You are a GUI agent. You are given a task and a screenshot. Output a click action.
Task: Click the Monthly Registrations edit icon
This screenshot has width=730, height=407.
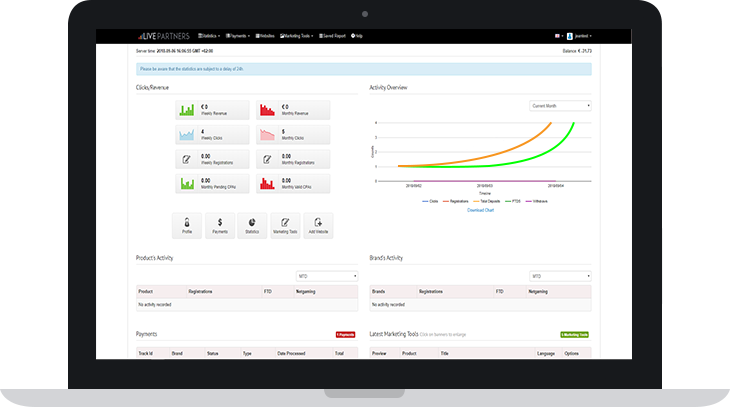(x=267, y=159)
